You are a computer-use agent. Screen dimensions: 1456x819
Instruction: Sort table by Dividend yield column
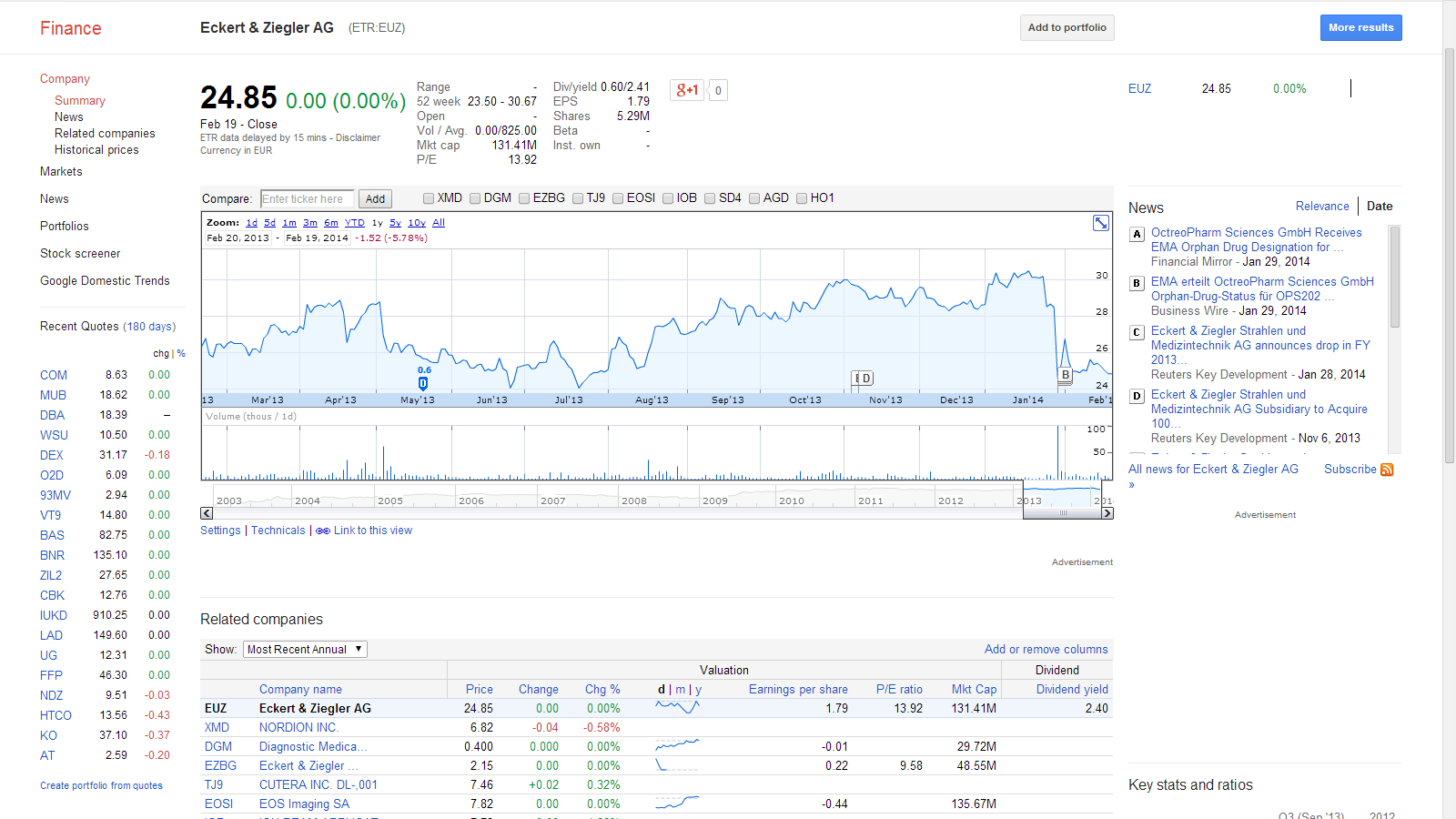pos(1072,690)
